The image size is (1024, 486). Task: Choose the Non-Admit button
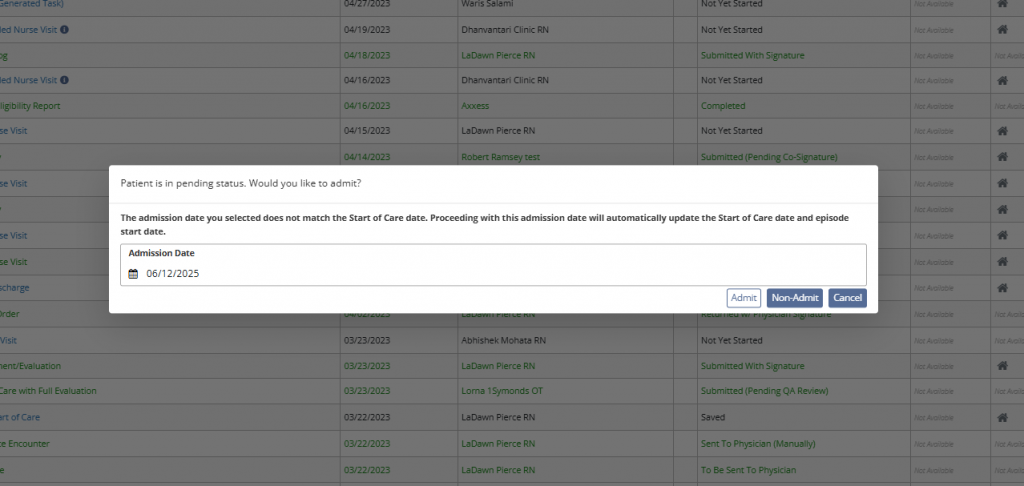(x=795, y=298)
